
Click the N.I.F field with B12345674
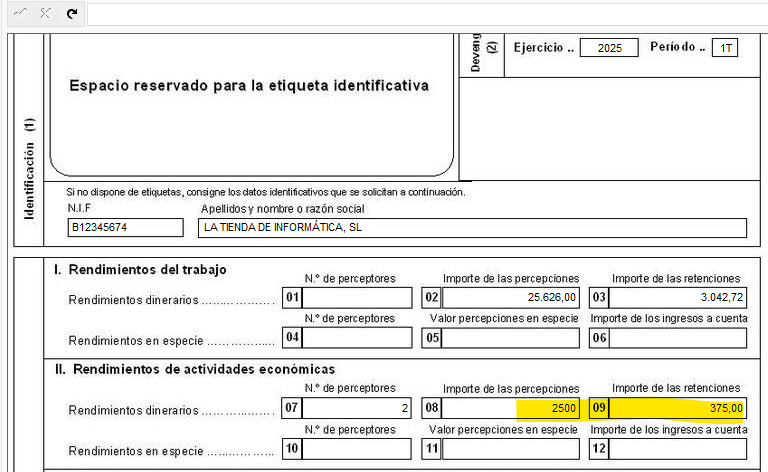coord(125,228)
